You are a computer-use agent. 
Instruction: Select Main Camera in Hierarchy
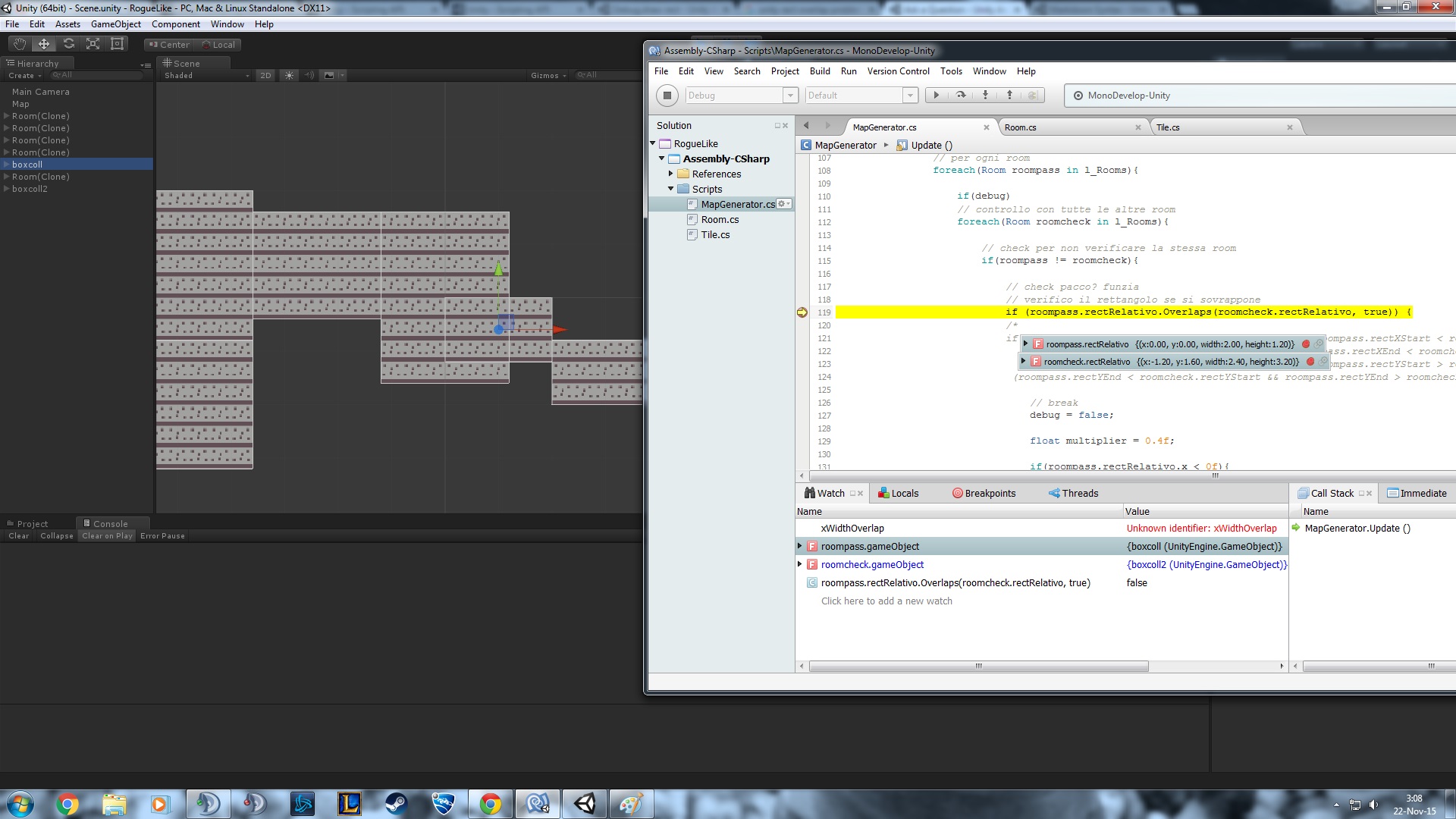[x=41, y=92]
